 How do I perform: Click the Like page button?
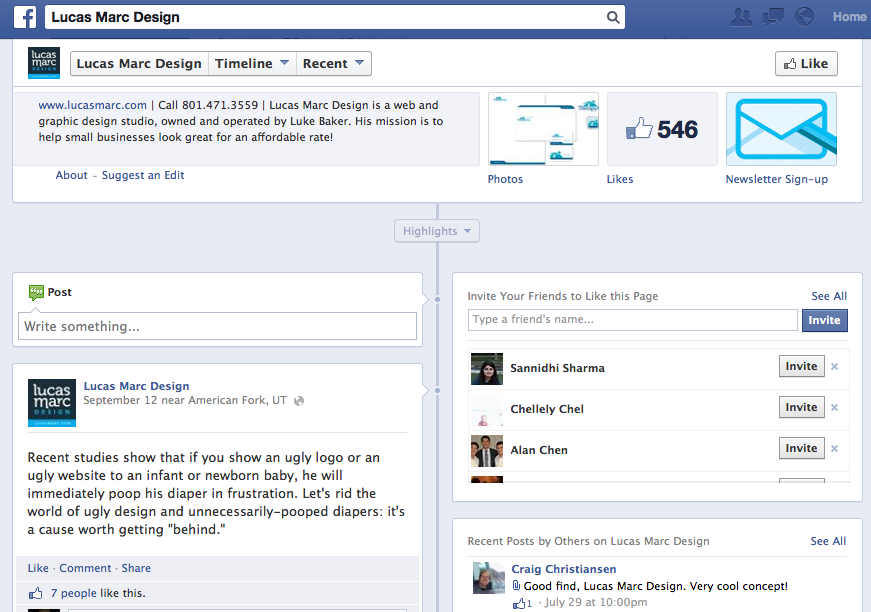(806, 63)
